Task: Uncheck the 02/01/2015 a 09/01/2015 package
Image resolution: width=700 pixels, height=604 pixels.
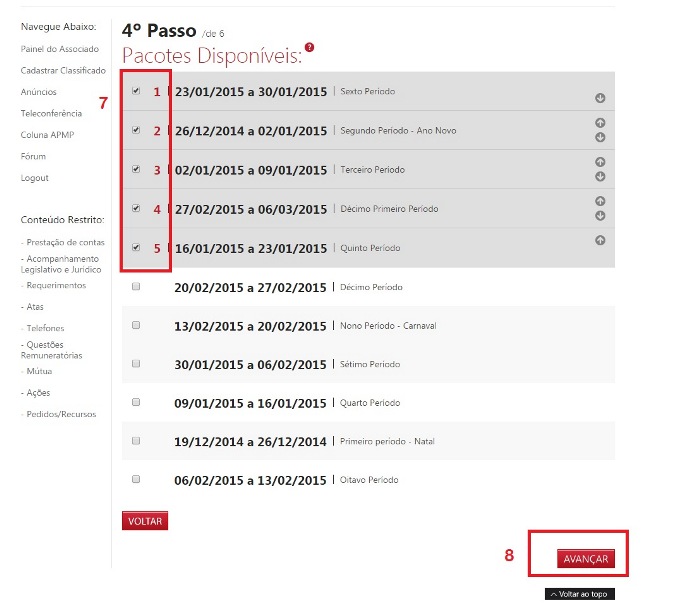Action: coord(136,169)
